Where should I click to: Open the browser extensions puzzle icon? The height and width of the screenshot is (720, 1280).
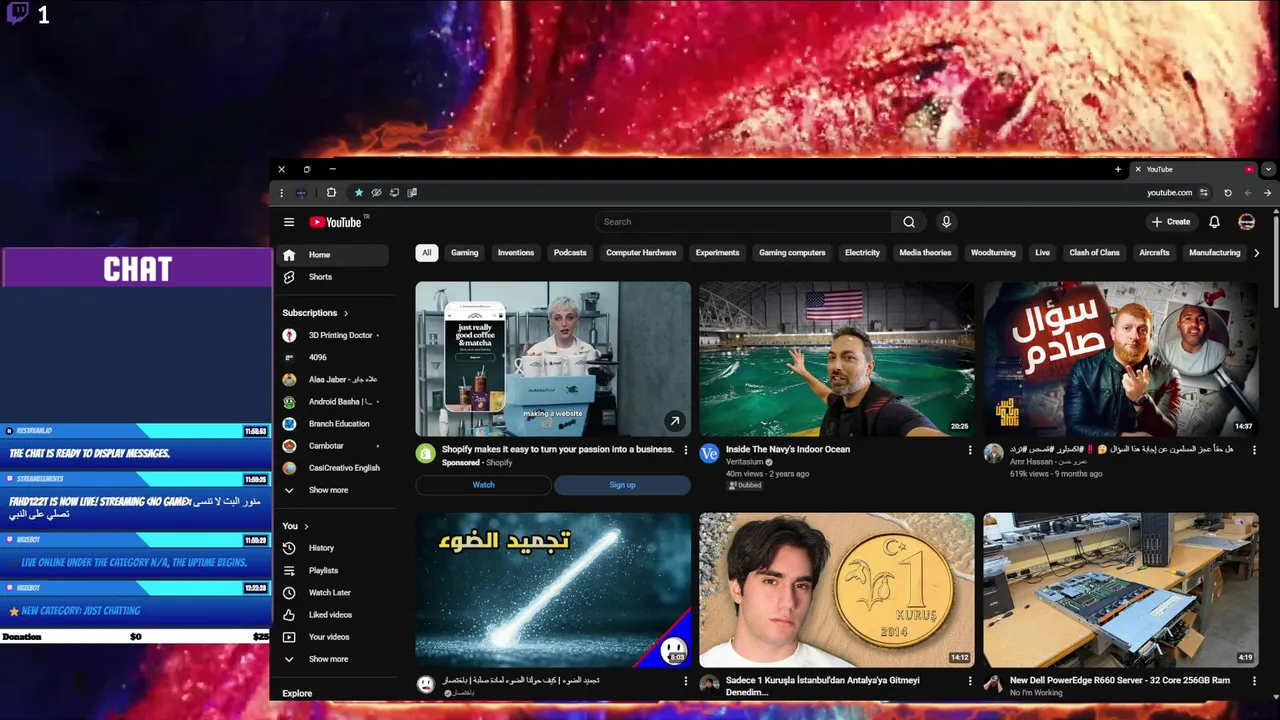tap(331, 193)
